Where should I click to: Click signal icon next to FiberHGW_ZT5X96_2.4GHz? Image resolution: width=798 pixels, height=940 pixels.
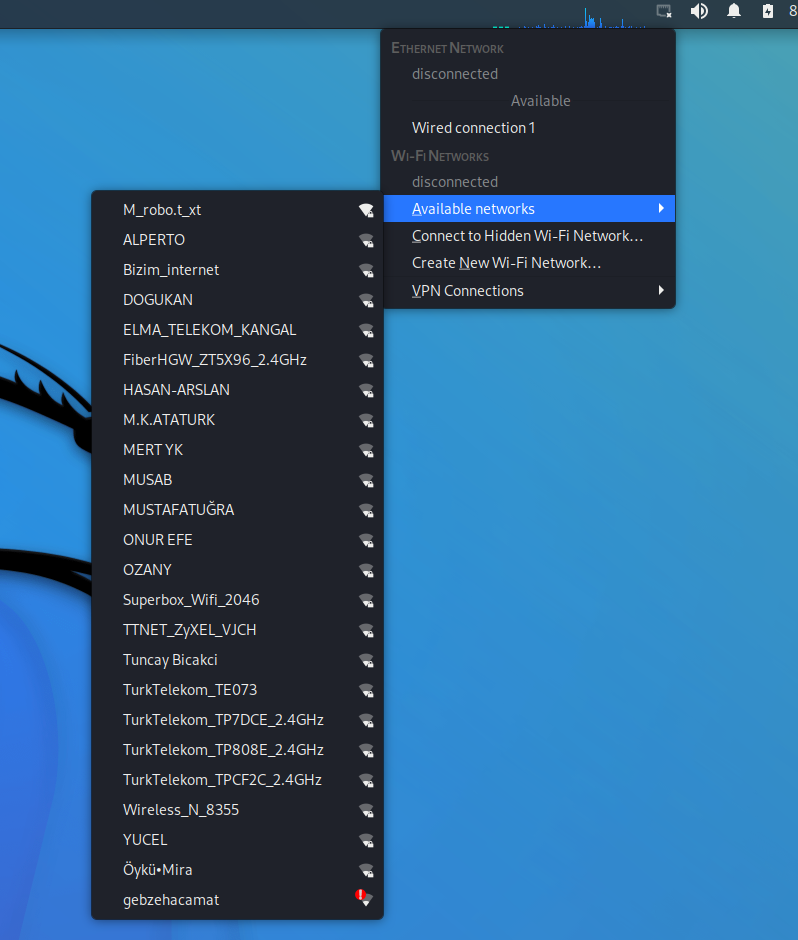tap(366, 360)
